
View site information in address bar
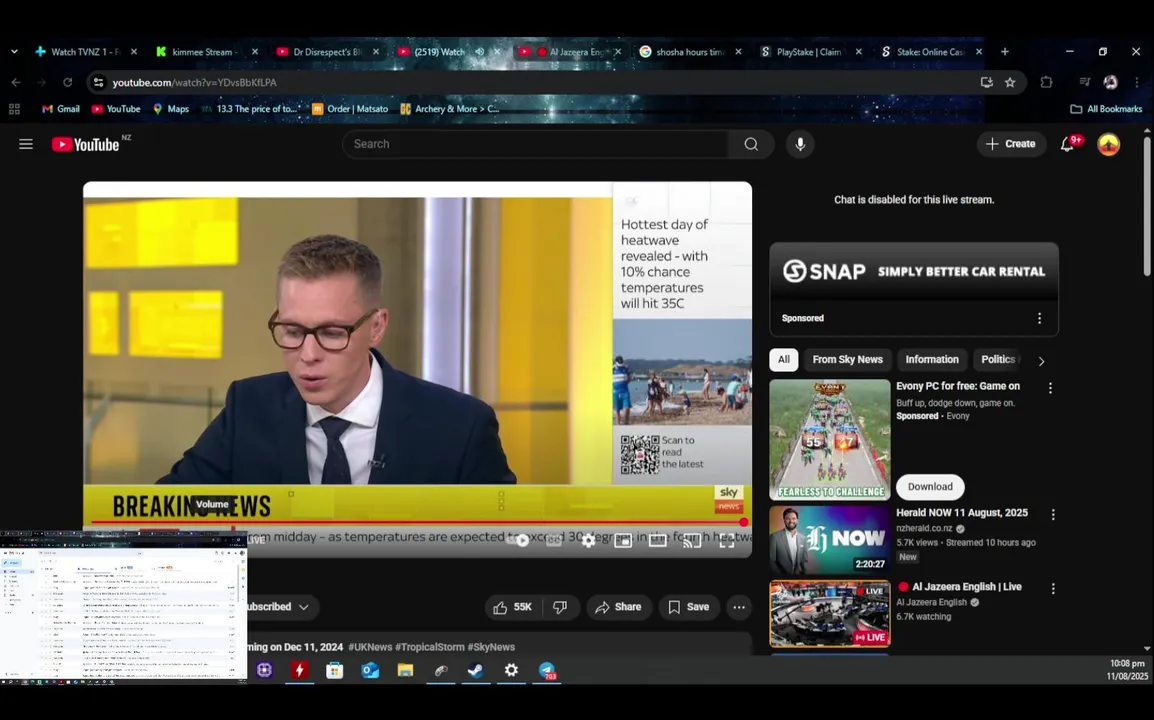[98, 82]
